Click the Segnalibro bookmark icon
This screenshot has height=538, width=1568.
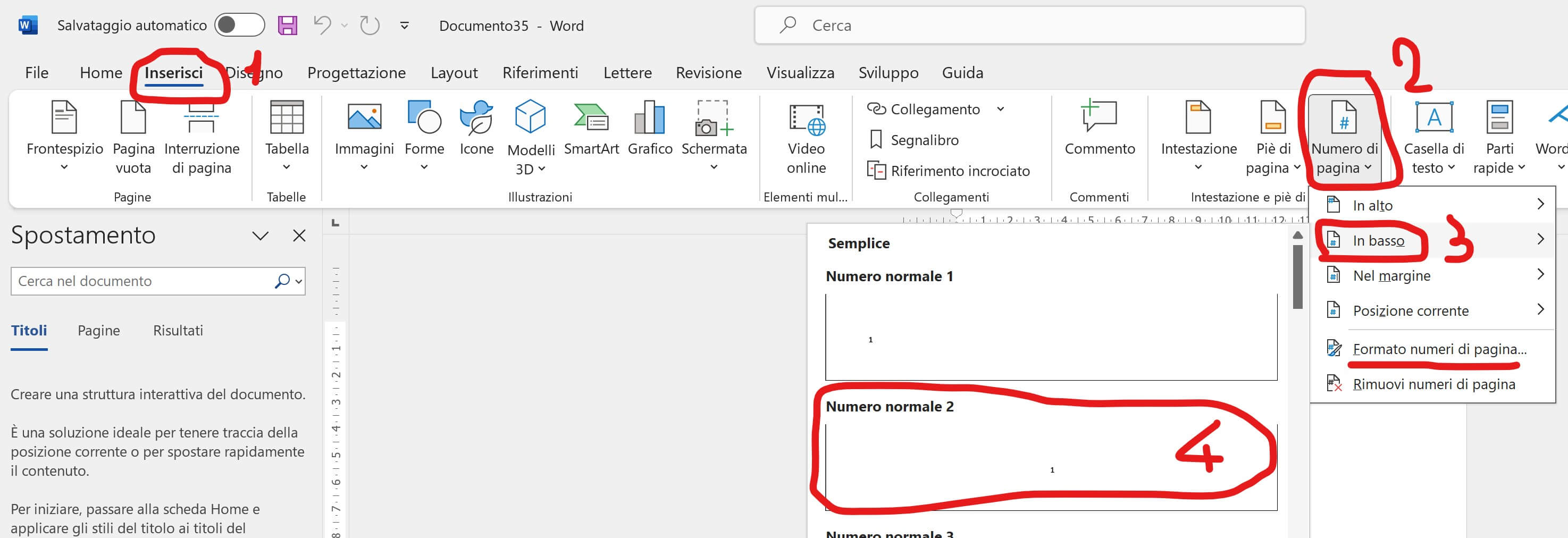point(875,140)
